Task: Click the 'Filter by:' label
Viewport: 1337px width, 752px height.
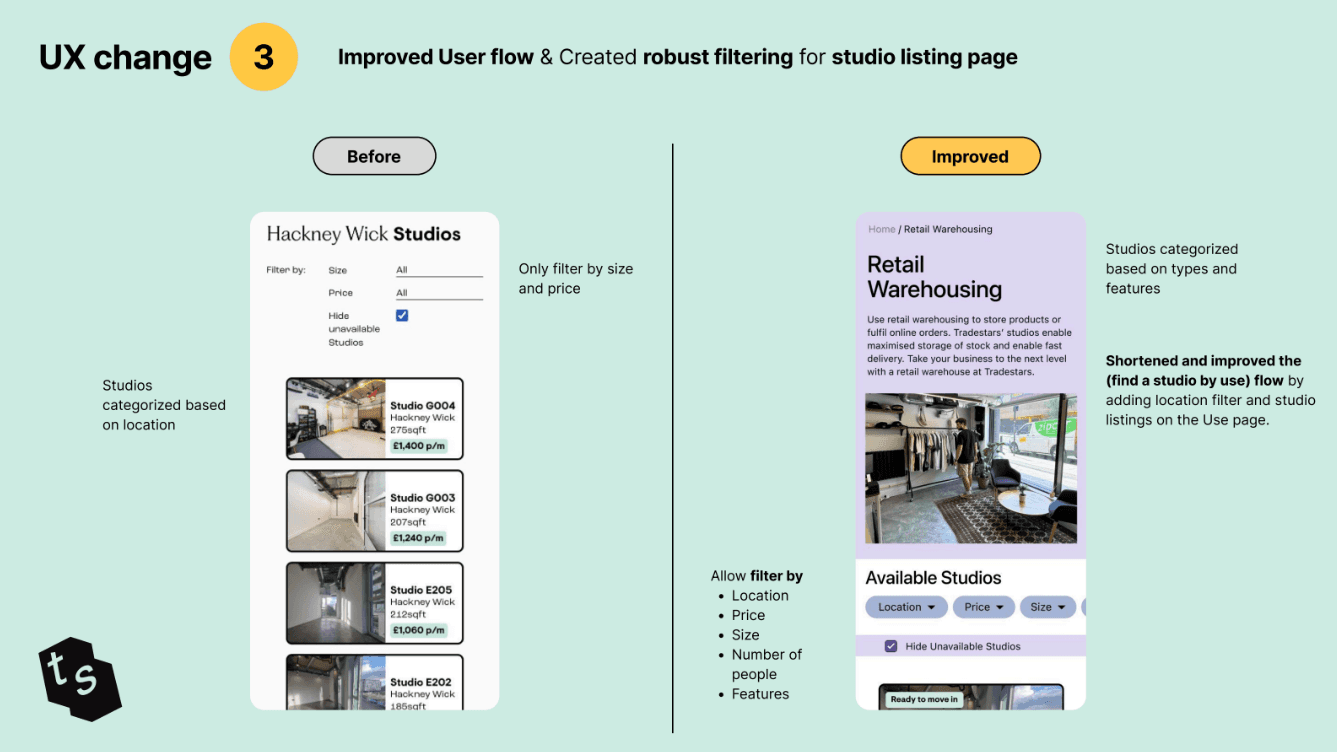Action: (x=286, y=270)
